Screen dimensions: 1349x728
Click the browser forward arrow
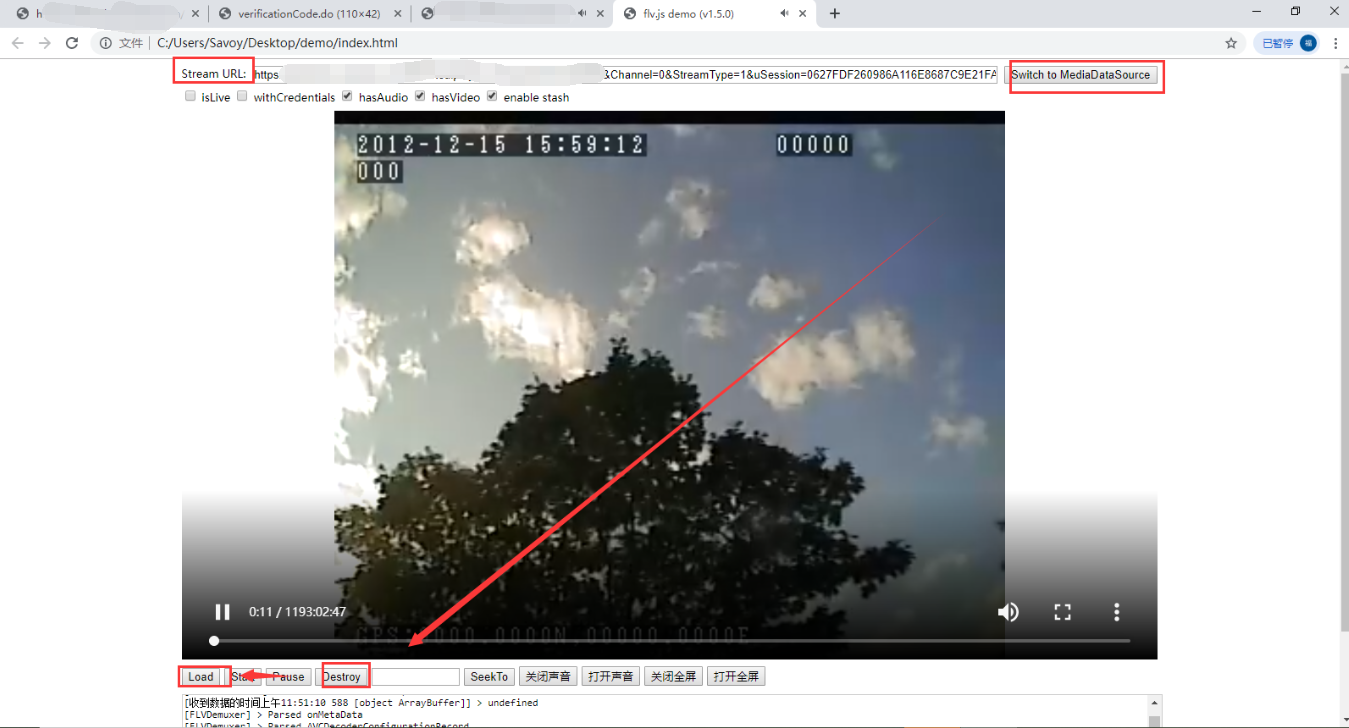pos(44,43)
